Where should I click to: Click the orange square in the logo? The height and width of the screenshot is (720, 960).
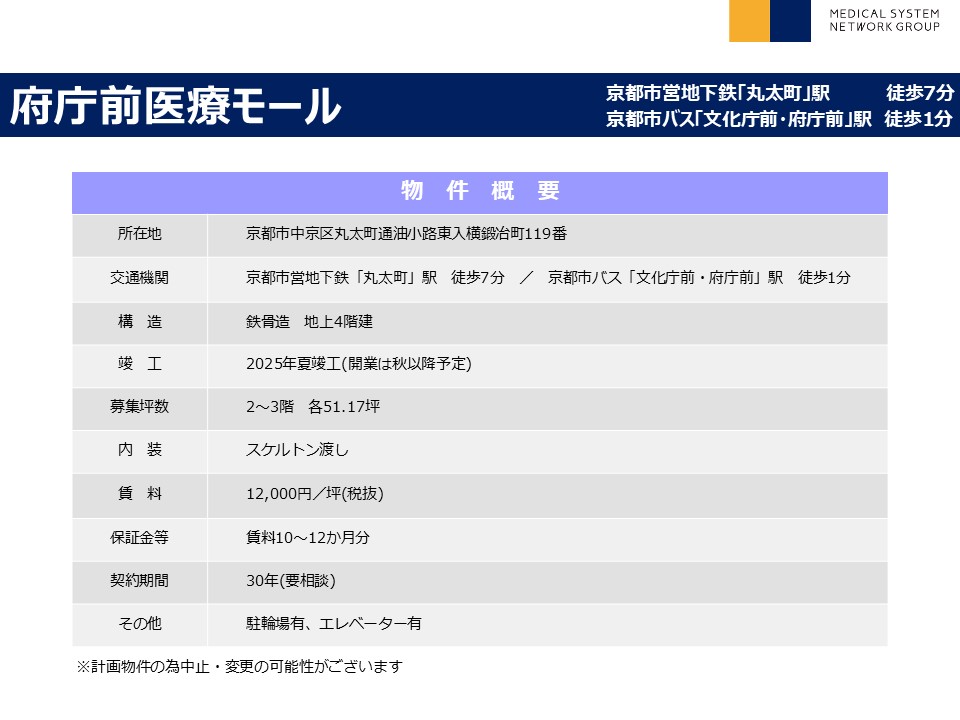[749, 21]
